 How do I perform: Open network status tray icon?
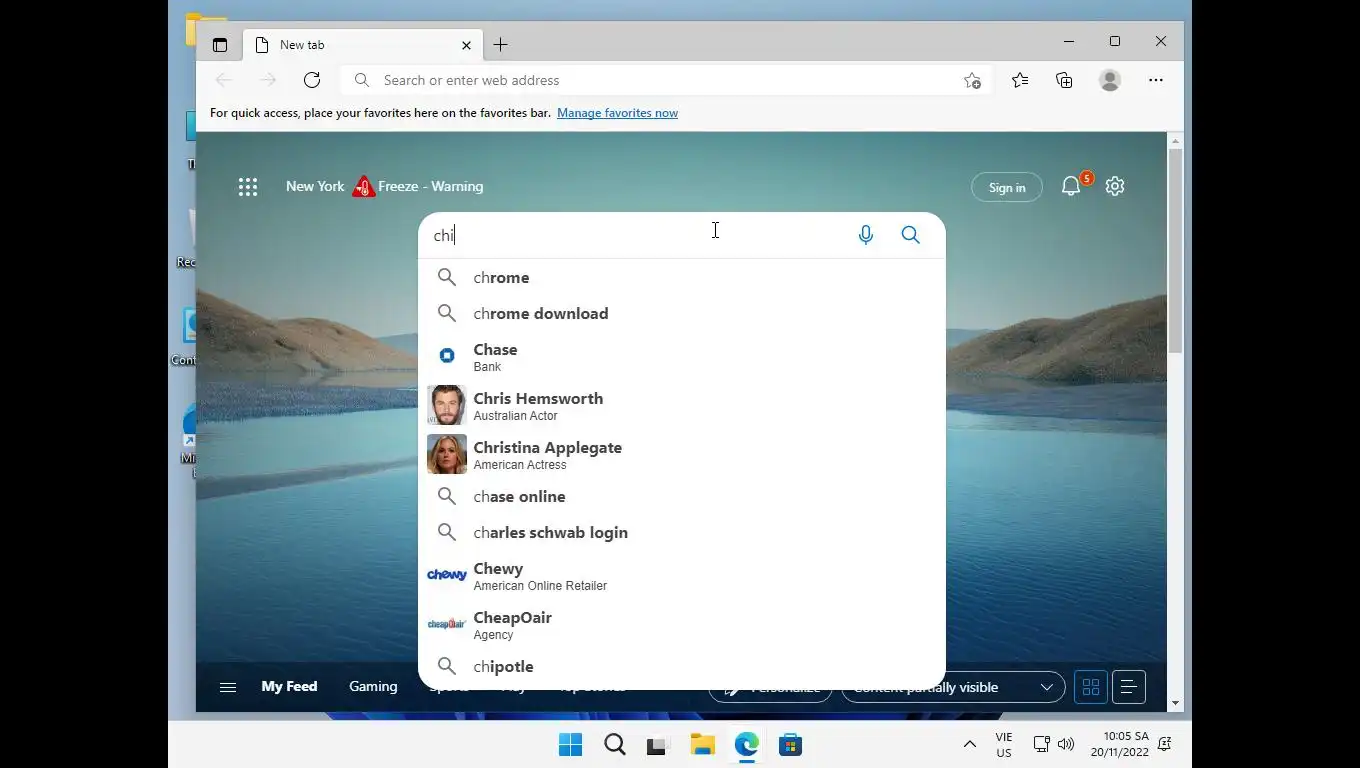tap(1041, 745)
